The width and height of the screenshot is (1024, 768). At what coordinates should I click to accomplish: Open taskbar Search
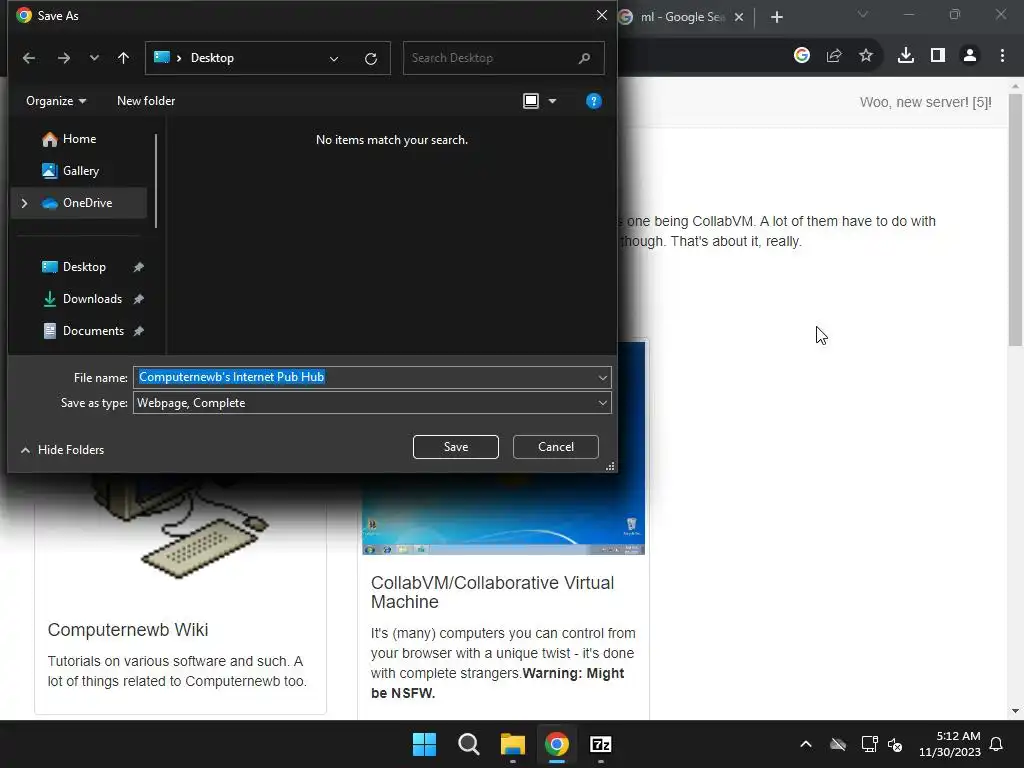(469, 744)
